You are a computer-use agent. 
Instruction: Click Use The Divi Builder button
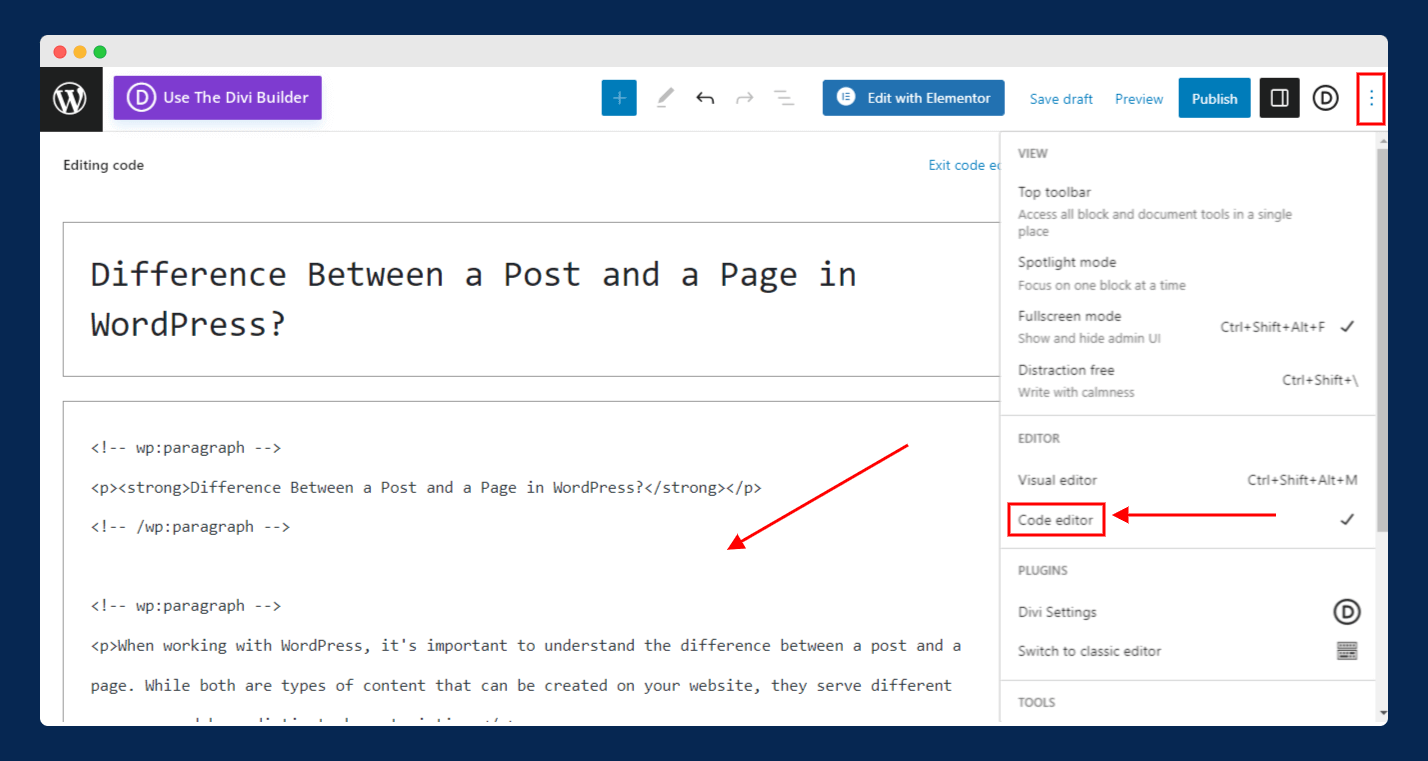pos(218,98)
